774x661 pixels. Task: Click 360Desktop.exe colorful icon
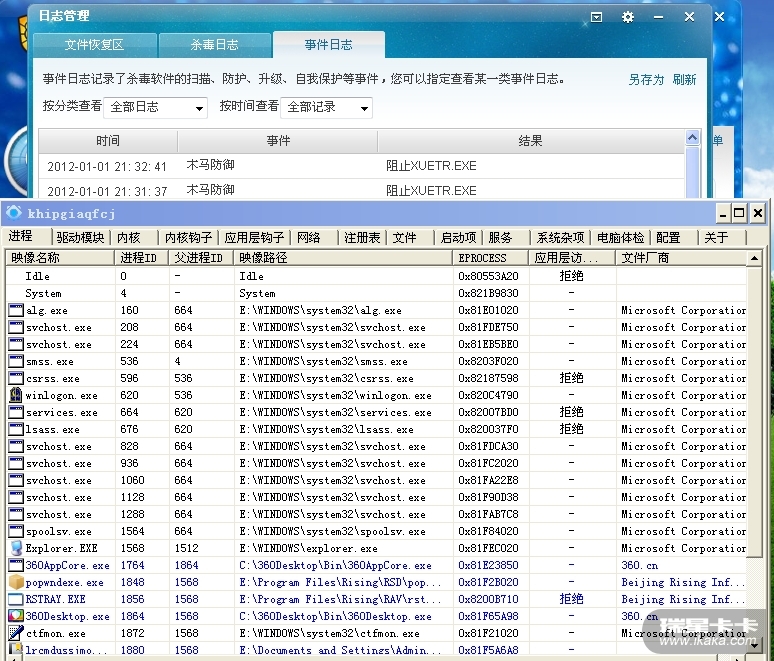click(16, 616)
